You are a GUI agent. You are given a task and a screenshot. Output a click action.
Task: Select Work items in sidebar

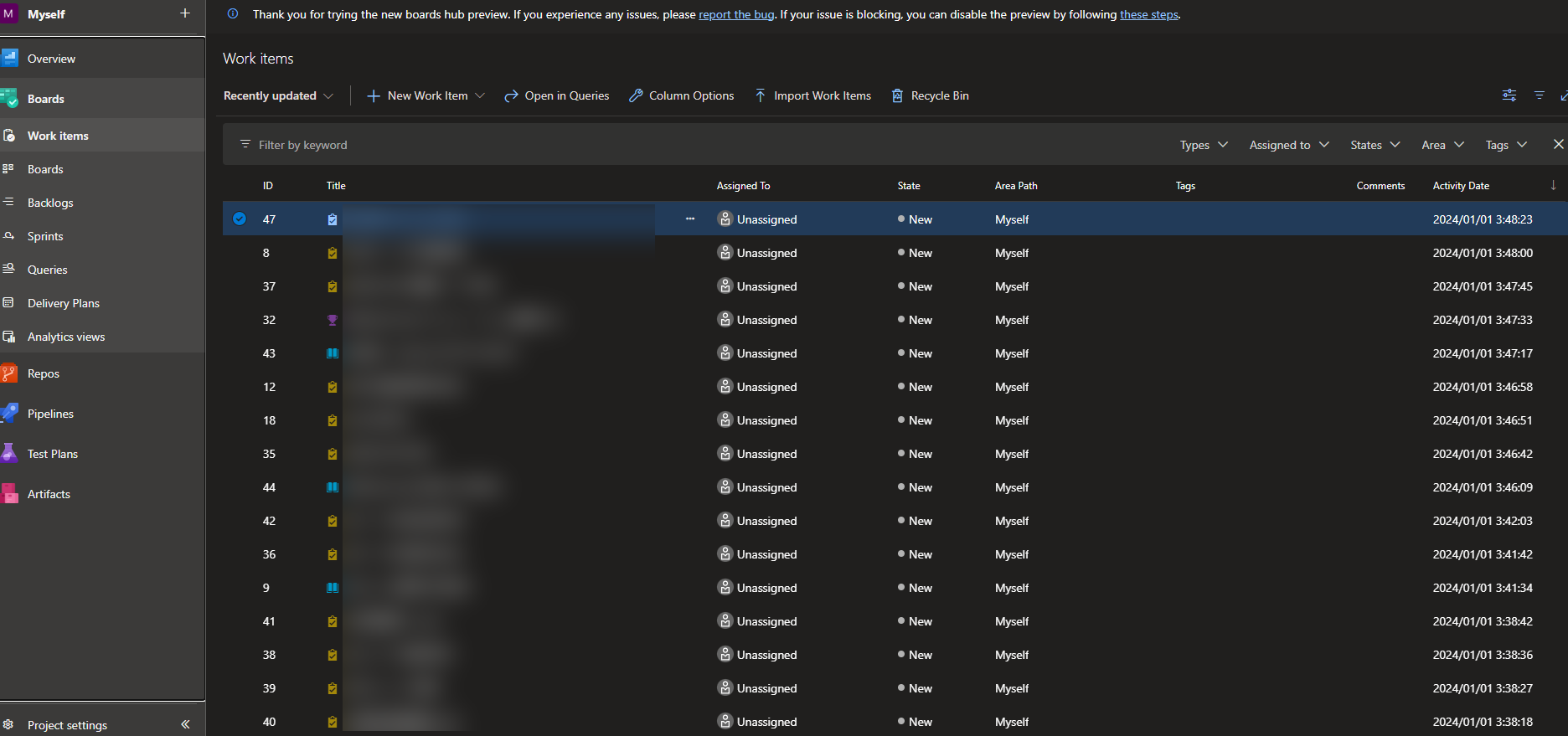pyautogui.click(x=102, y=136)
